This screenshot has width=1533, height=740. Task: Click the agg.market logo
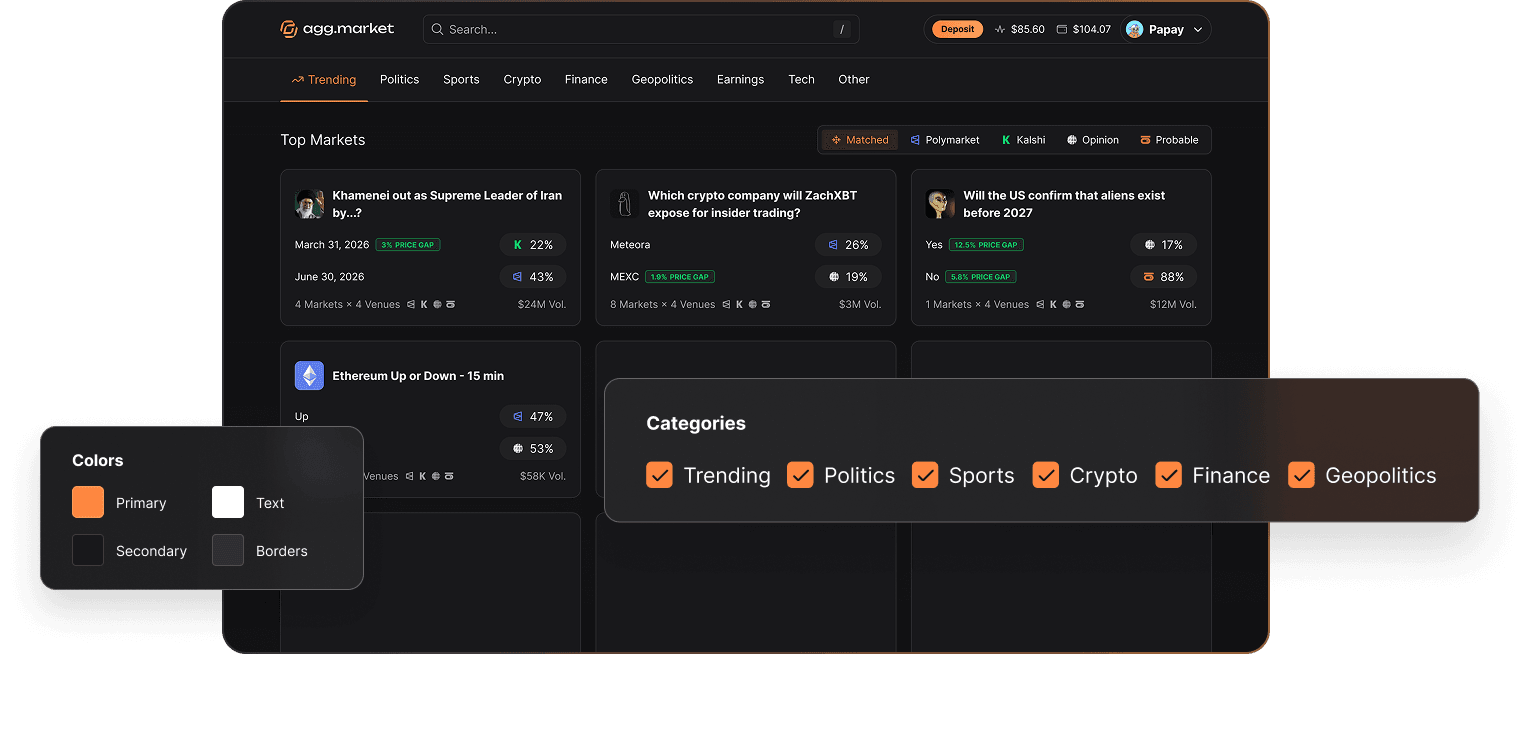pos(337,29)
